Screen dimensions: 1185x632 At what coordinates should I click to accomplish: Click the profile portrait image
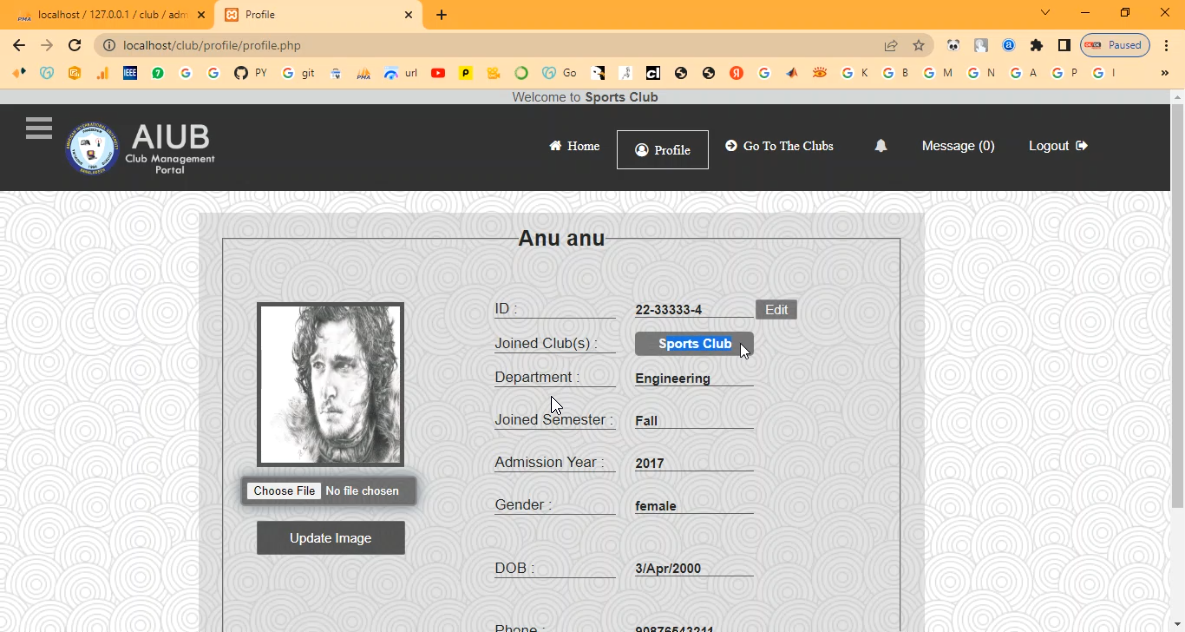point(330,384)
